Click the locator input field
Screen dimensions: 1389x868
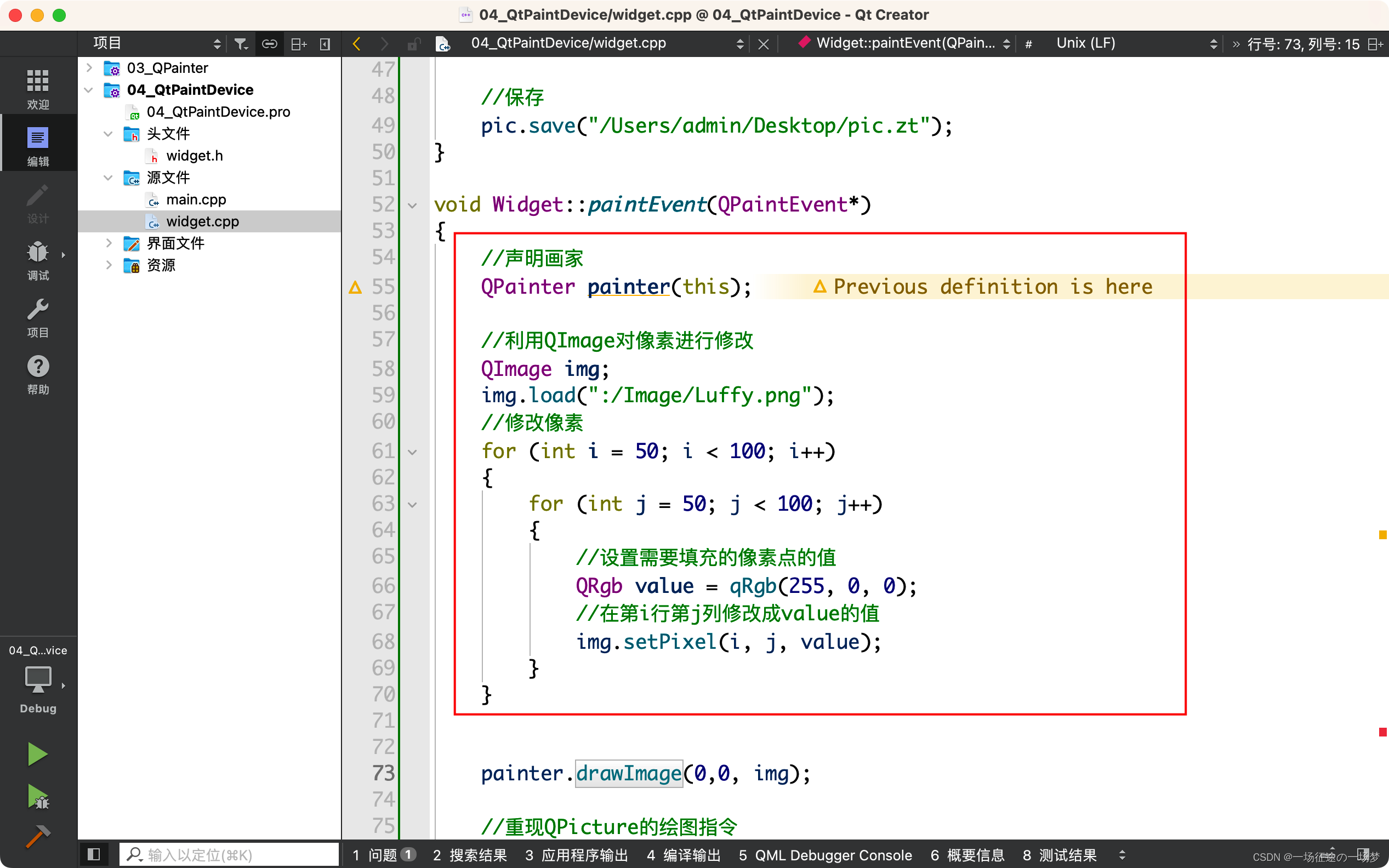coord(229,854)
